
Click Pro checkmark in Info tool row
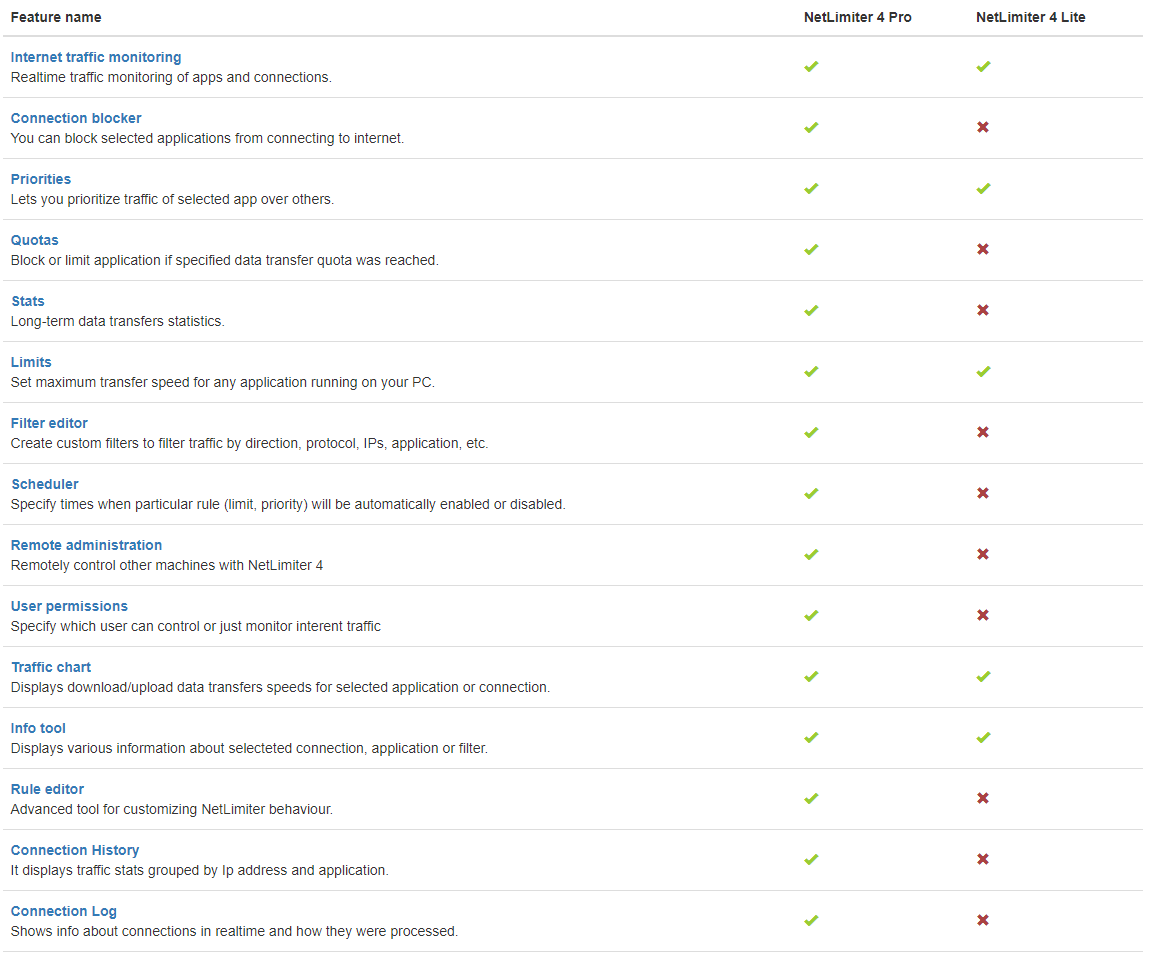coord(811,737)
